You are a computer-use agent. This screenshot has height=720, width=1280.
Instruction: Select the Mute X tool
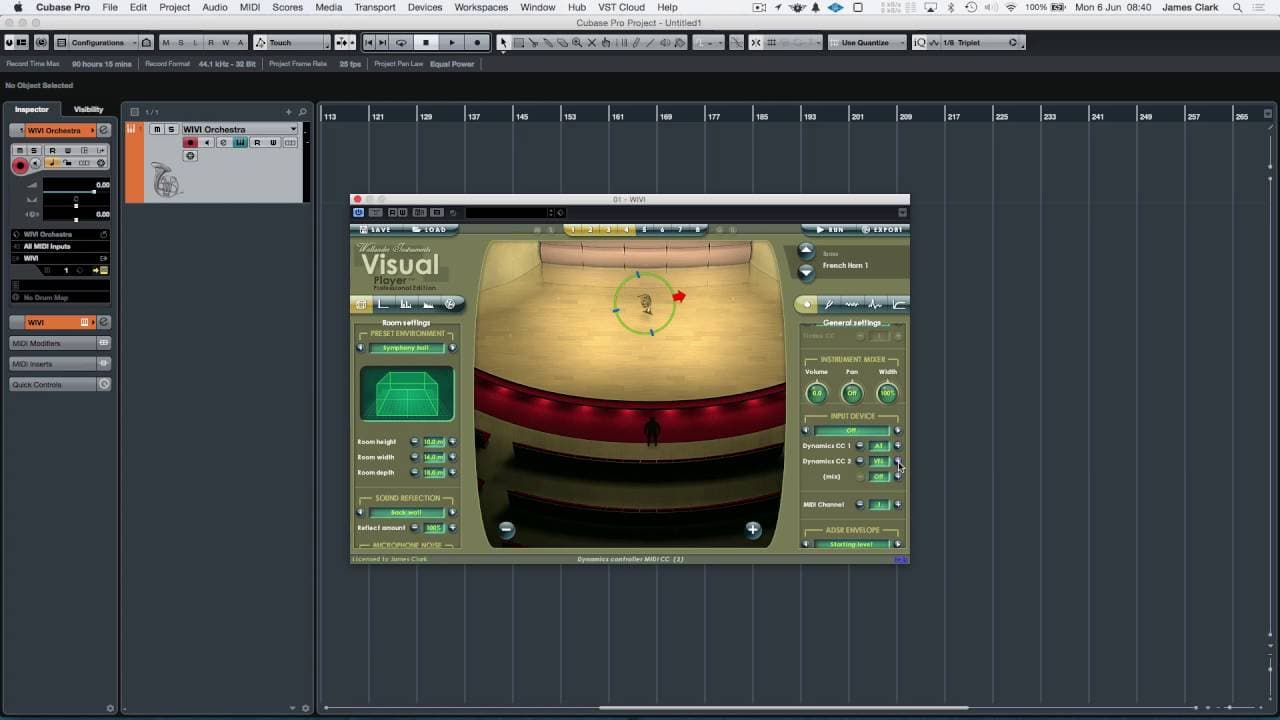[x=592, y=43]
